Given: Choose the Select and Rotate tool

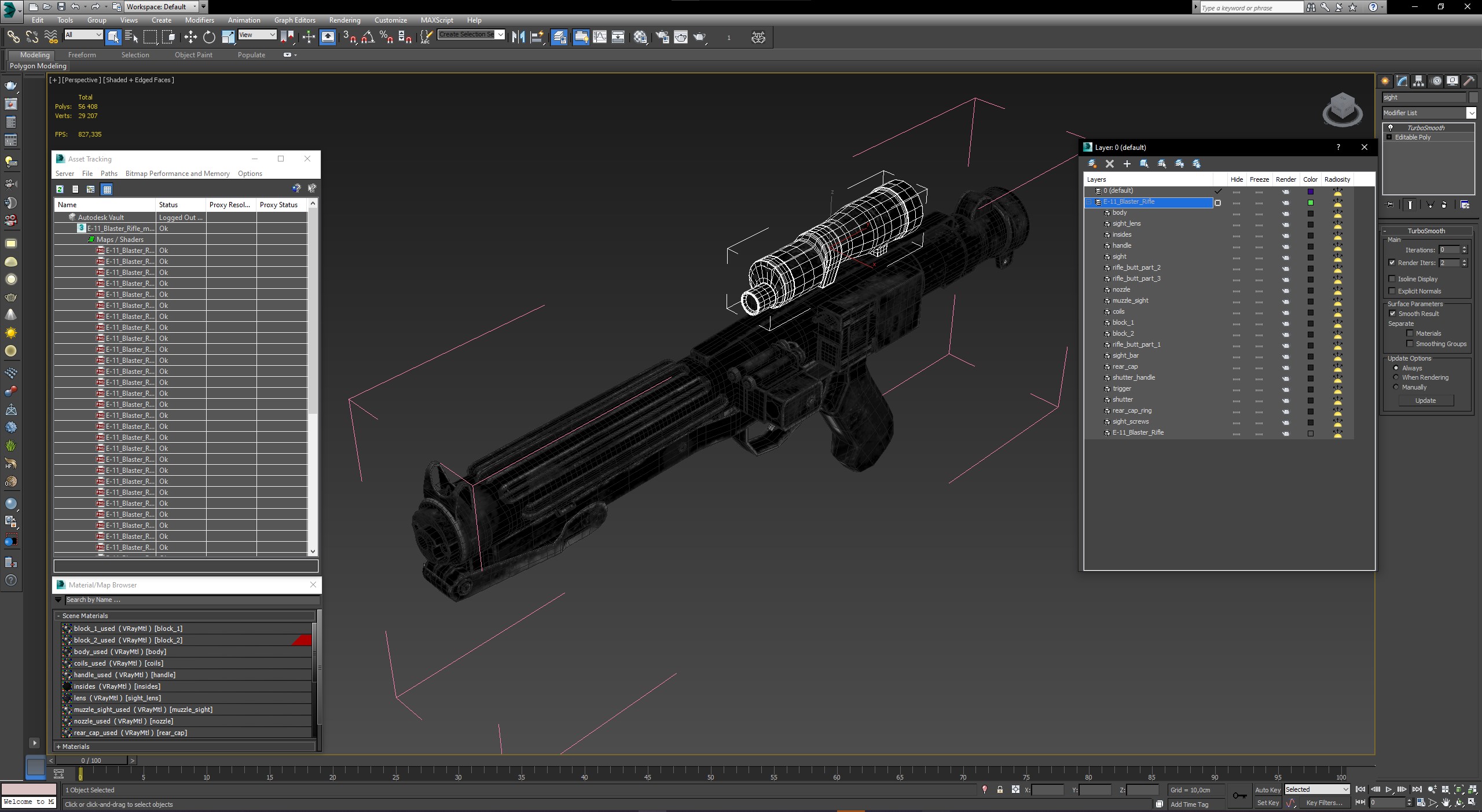Looking at the screenshot, I should [209, 37].
